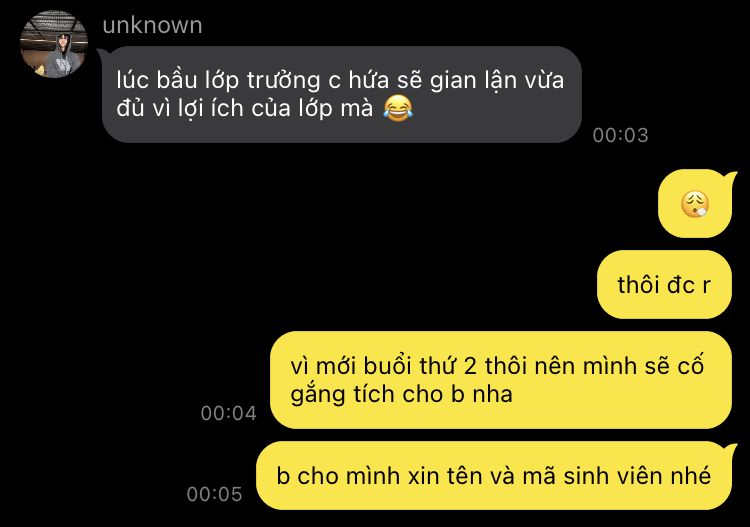The width and height of the screenshot is (750, 527).
Task: Tap the "unknown" sender name
Action: click(x=152, y=25)
